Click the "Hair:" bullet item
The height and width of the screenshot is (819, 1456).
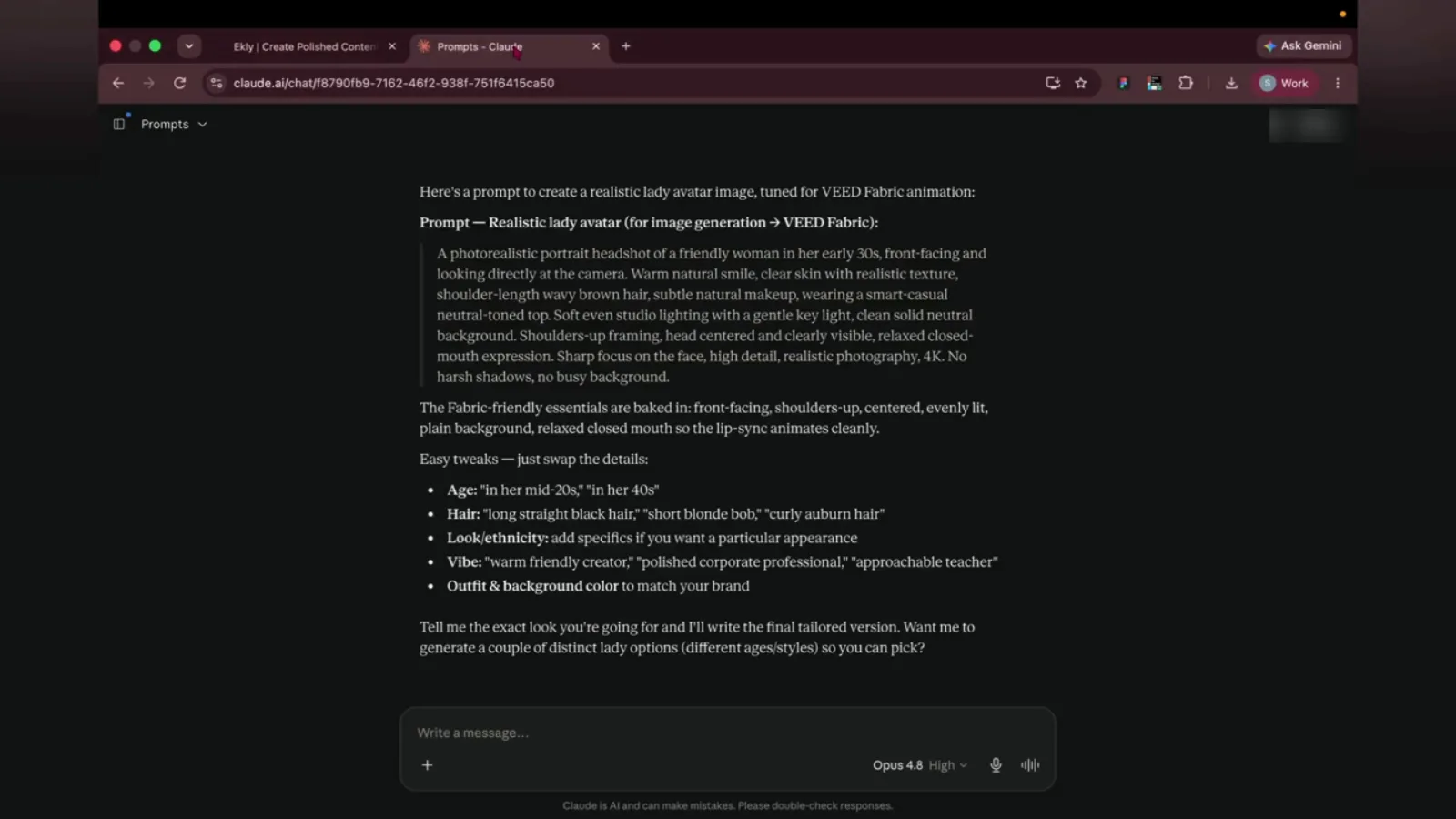[x=665, y=514]
